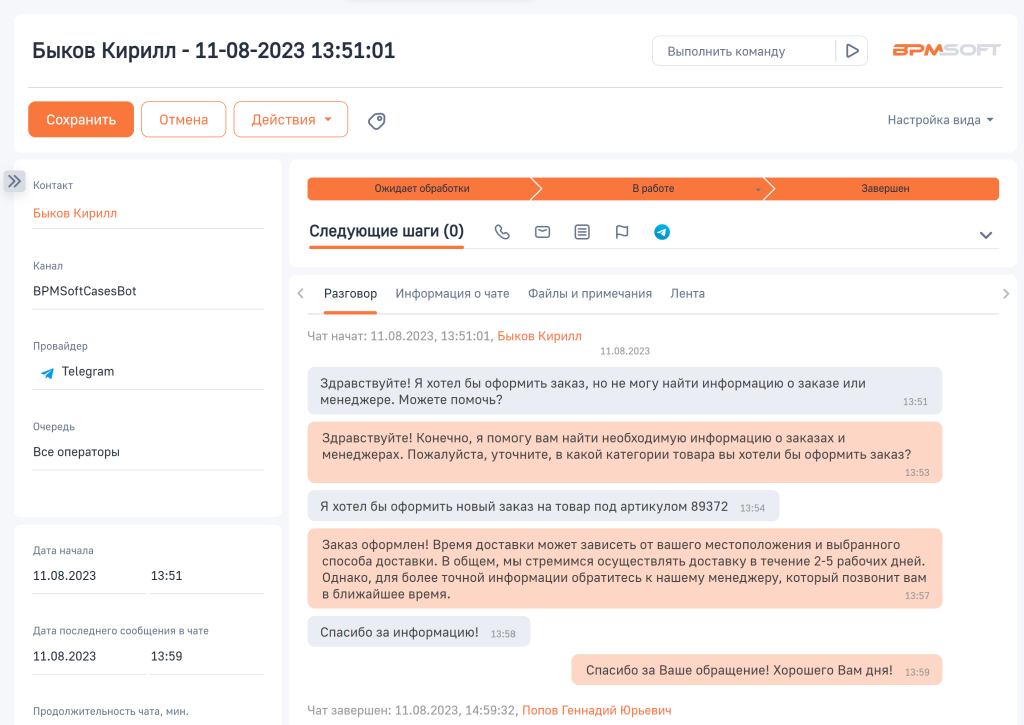Click the first customer greeting message
This screenshot has width=1024, height=725.
coord(625,391)
